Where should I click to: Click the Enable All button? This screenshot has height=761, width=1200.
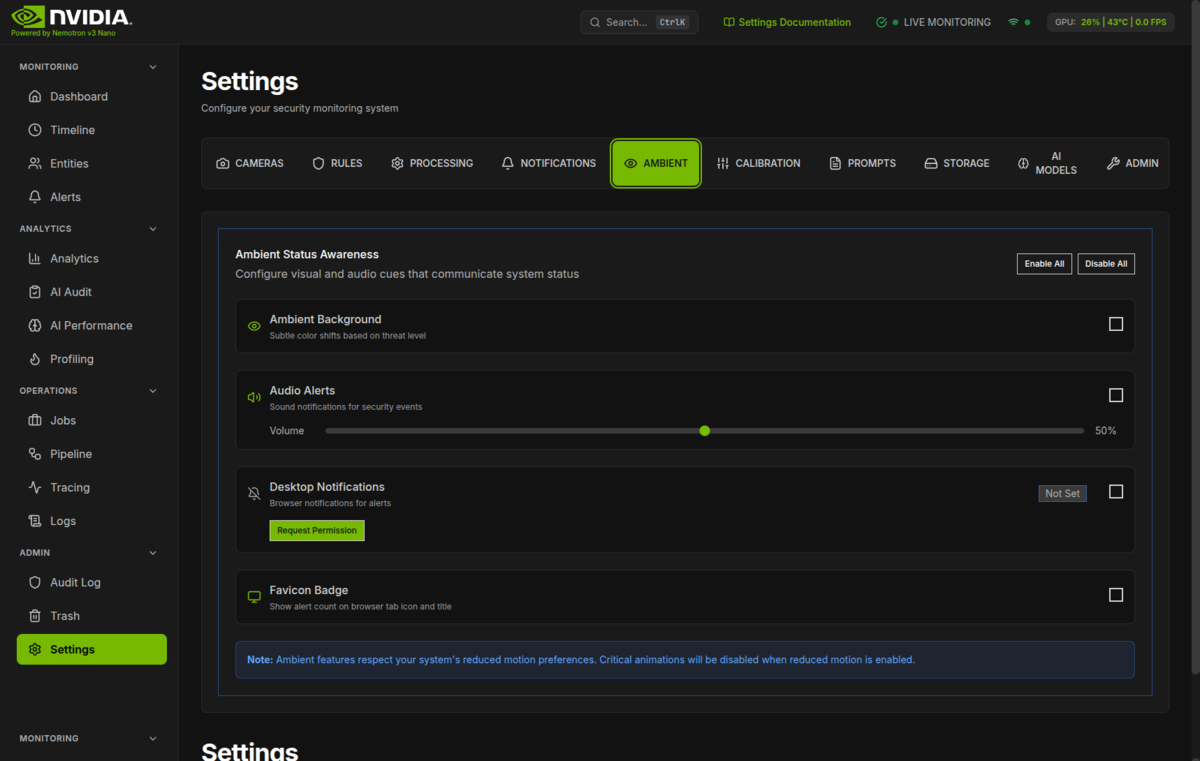1044,264
